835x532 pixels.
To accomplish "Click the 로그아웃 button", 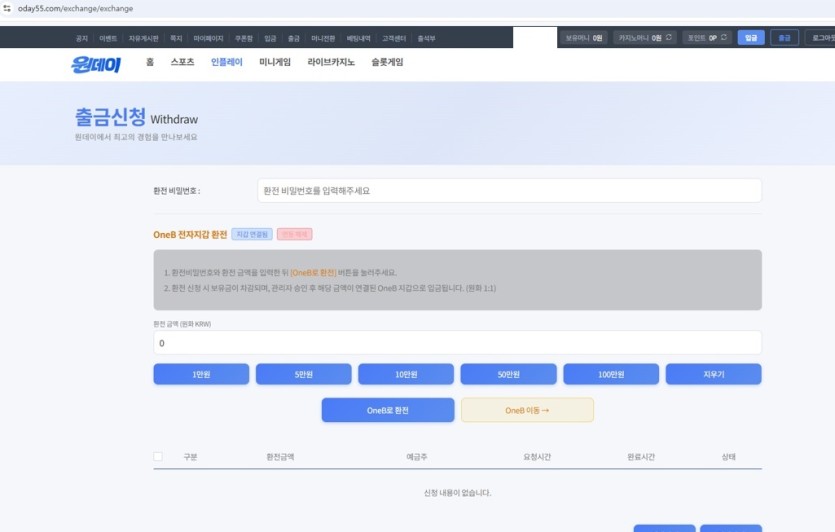I will pyautogui.click(x=820, y=37).
